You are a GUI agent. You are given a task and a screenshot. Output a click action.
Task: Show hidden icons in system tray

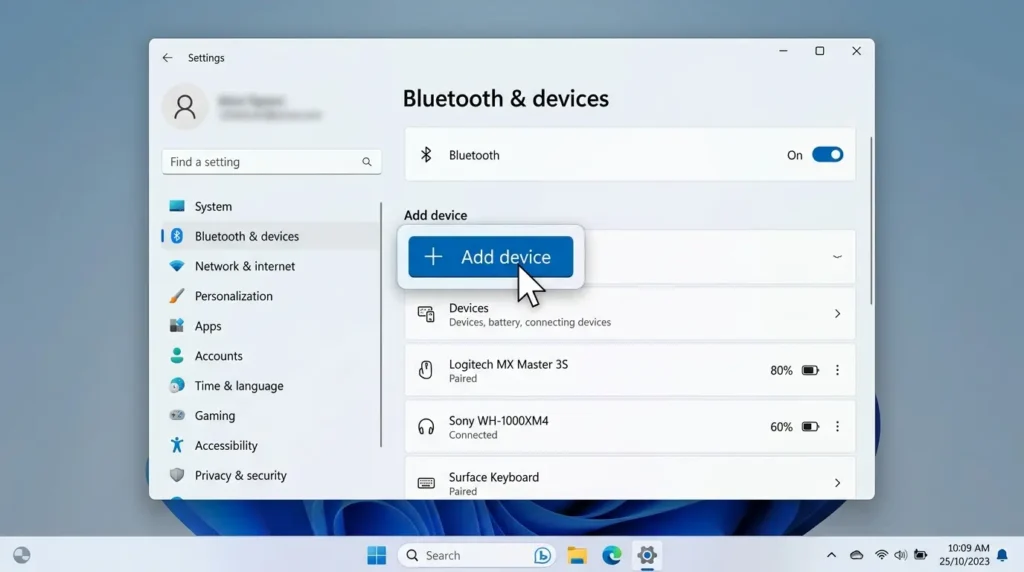831,555
